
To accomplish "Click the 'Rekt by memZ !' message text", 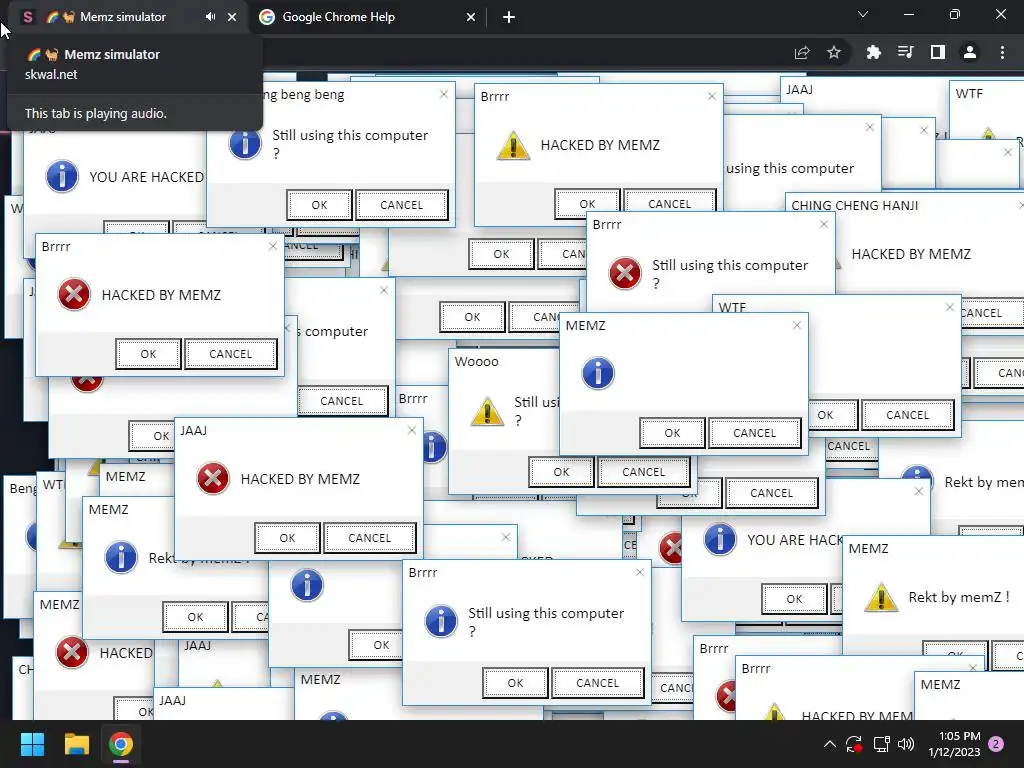I will pyautogui.click(x=959, y=597).
